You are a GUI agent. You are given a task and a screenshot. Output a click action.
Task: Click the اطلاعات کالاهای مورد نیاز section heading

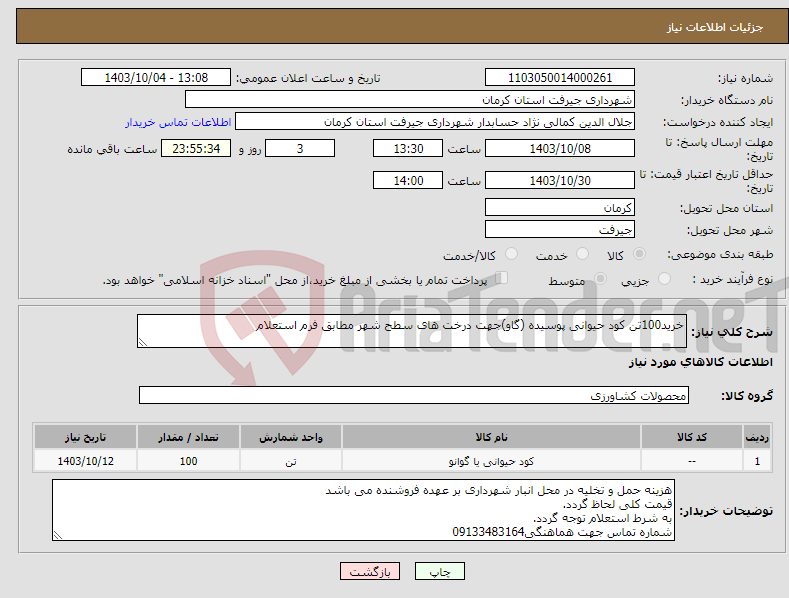(x=700, y=362)
